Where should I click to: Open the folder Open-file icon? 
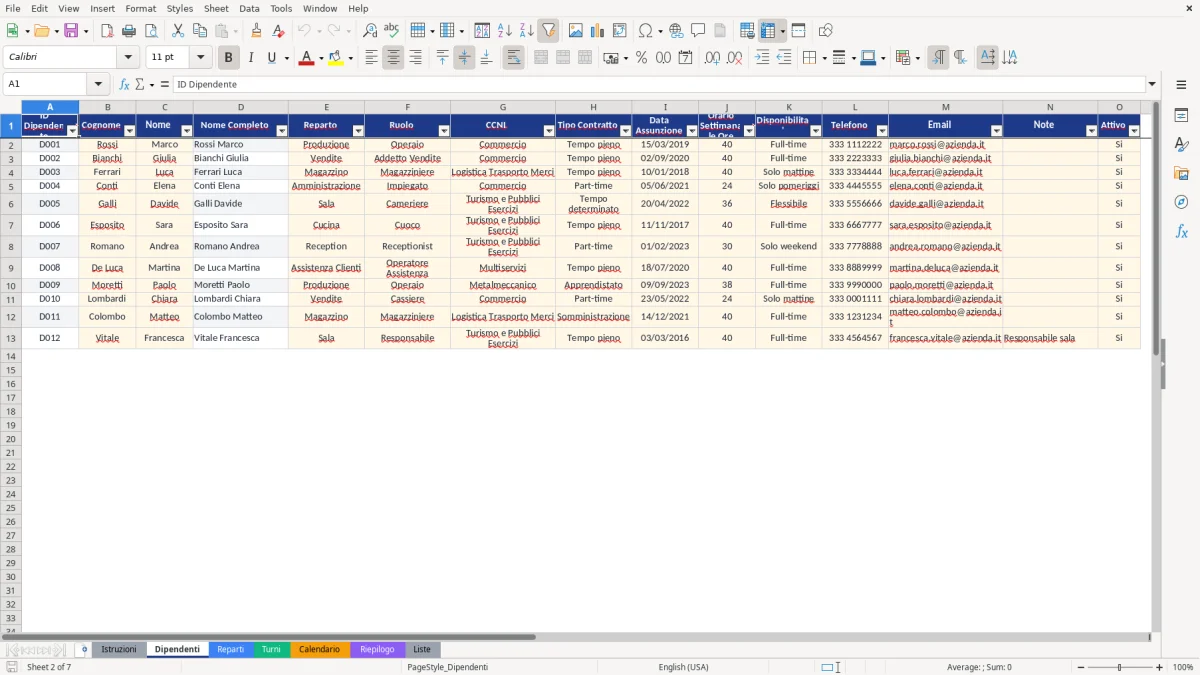click(x=41, y=31)
